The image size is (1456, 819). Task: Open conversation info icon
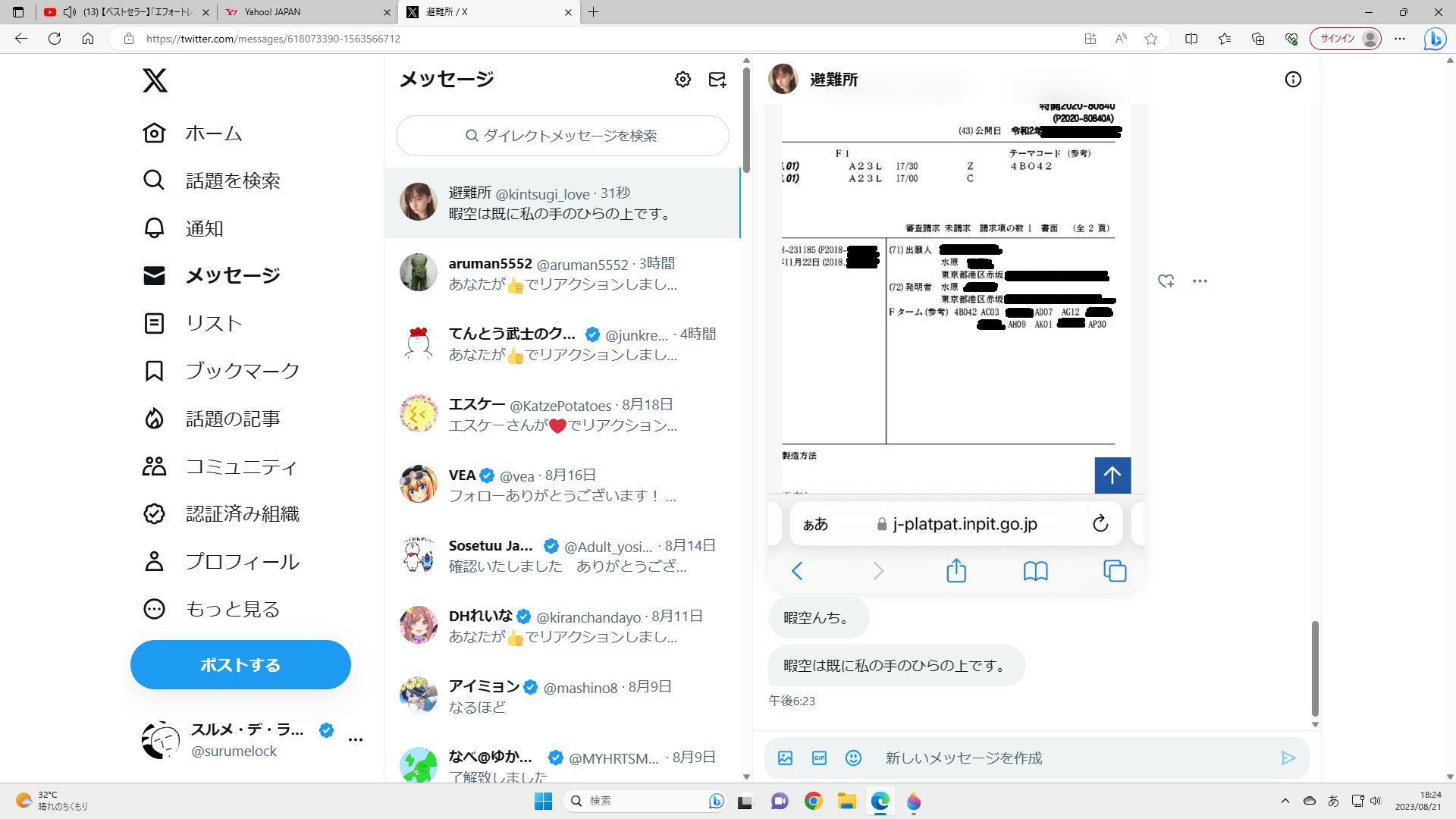pos(1293,80)
